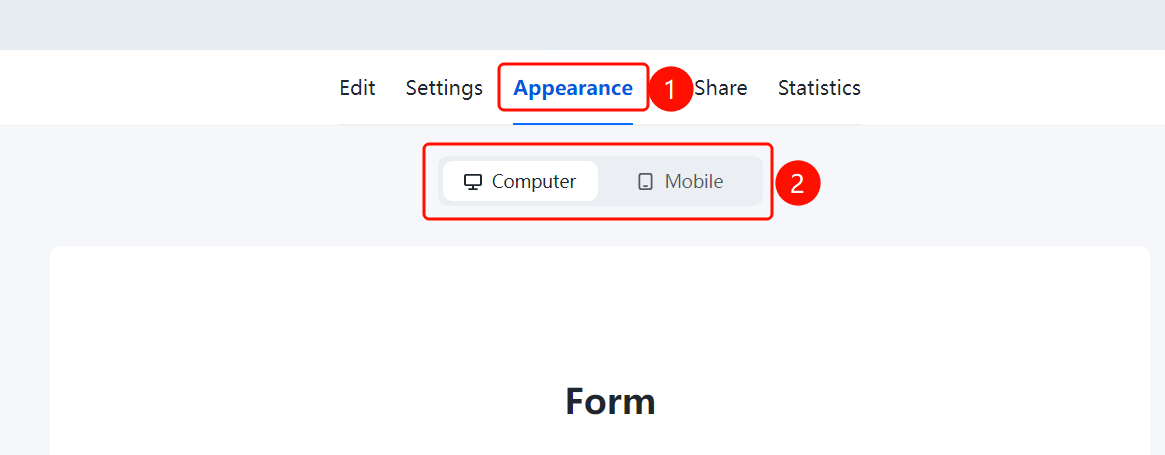Click the monitor icon beside Computer
This screenshot has width=1165, height=455.
[x=473, y=181]
